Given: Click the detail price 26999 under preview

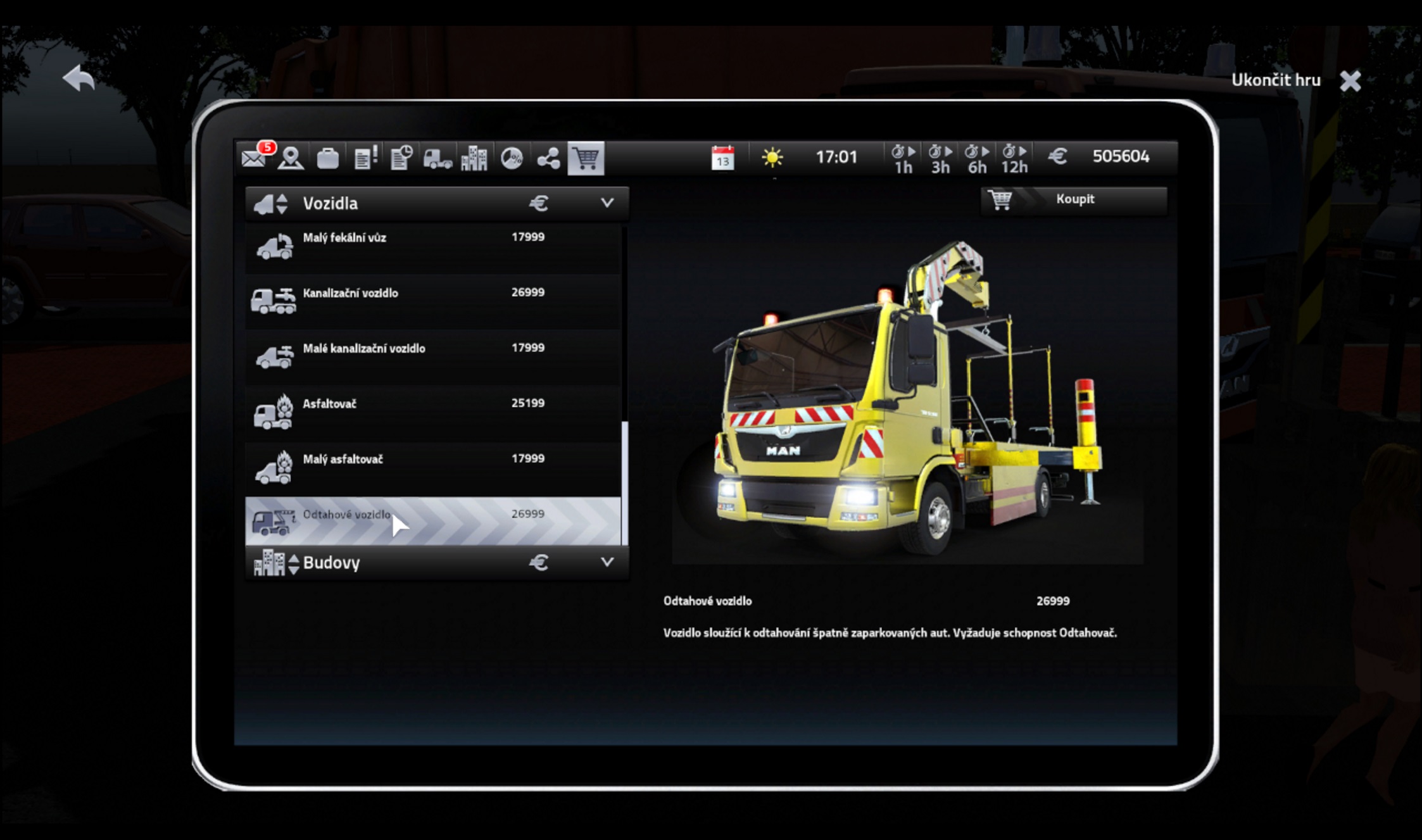Looking at the screenshot, I should [1053, 601].
